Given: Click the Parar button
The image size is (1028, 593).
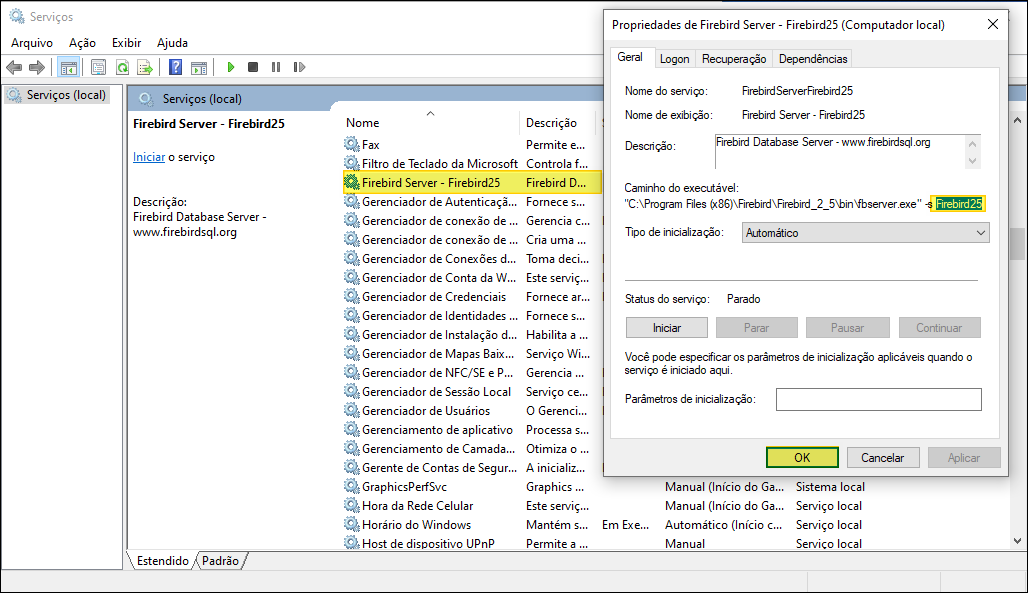Looking at the screenshot, I should (757, 327).
